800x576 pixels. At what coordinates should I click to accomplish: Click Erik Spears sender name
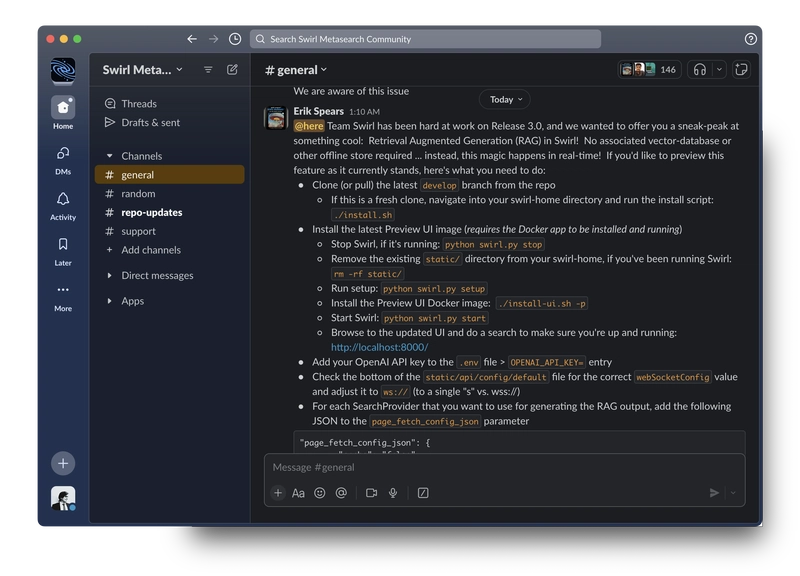318,111
